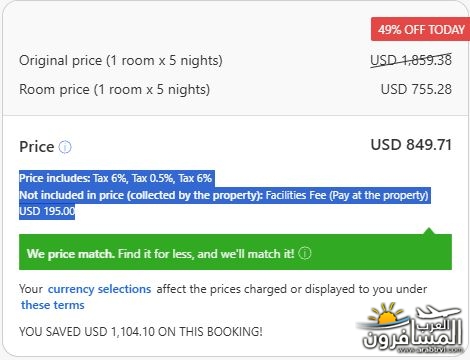Click the arabtrvl.com watermark URL
This screenshot has width=470, height=360.
[430, 350]
